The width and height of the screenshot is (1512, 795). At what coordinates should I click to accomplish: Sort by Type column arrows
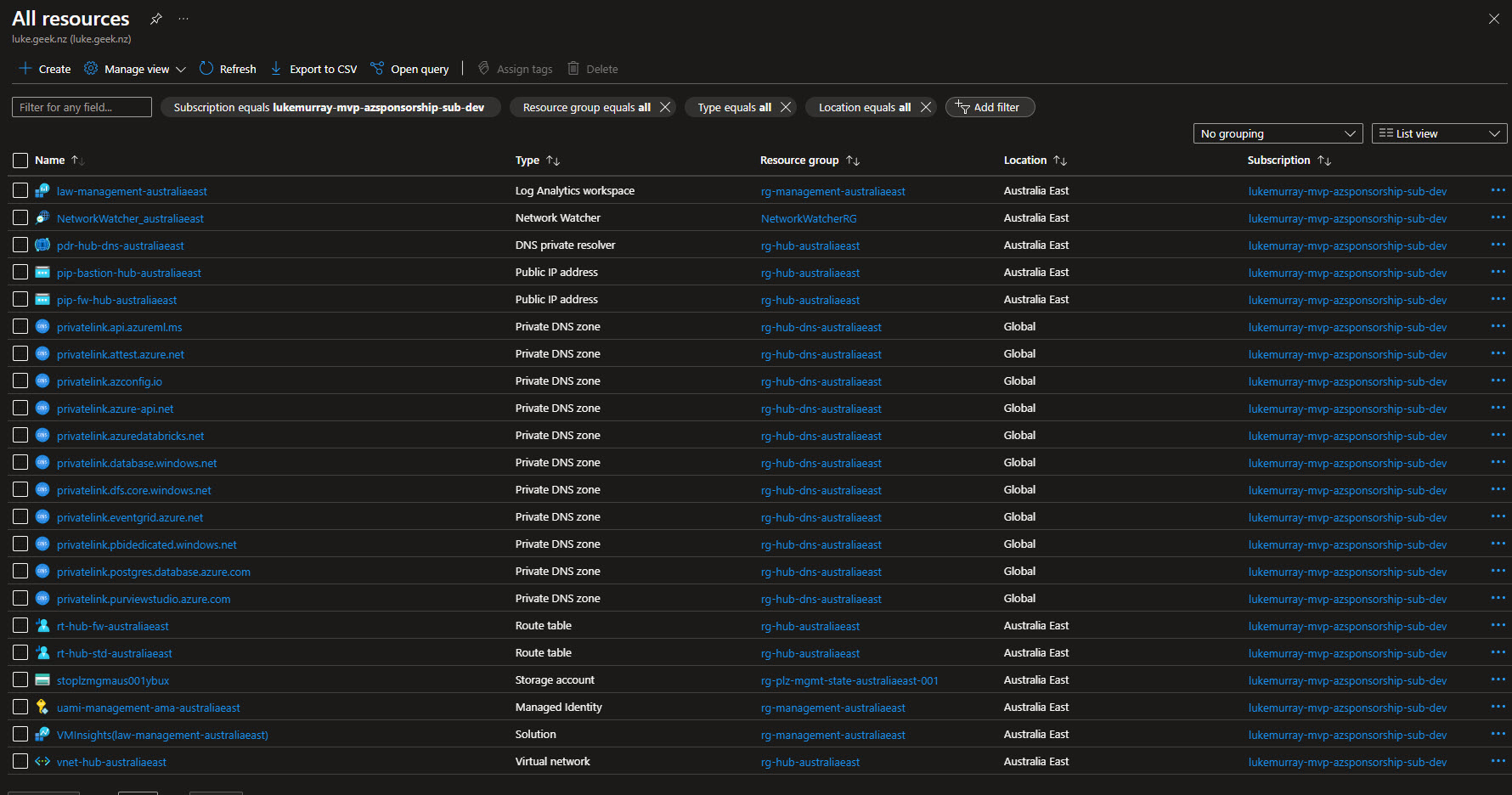(x=553, y=161)
